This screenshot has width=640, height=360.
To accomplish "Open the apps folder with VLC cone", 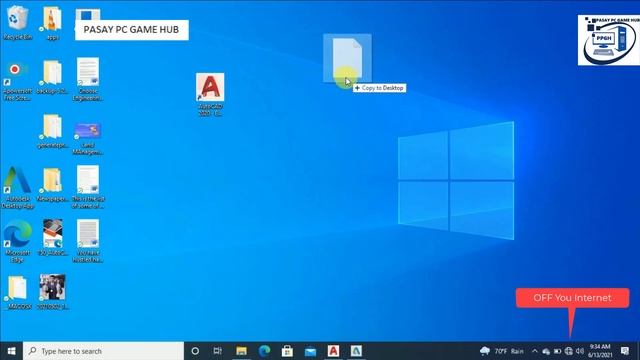I will click(x=52, y=22).
